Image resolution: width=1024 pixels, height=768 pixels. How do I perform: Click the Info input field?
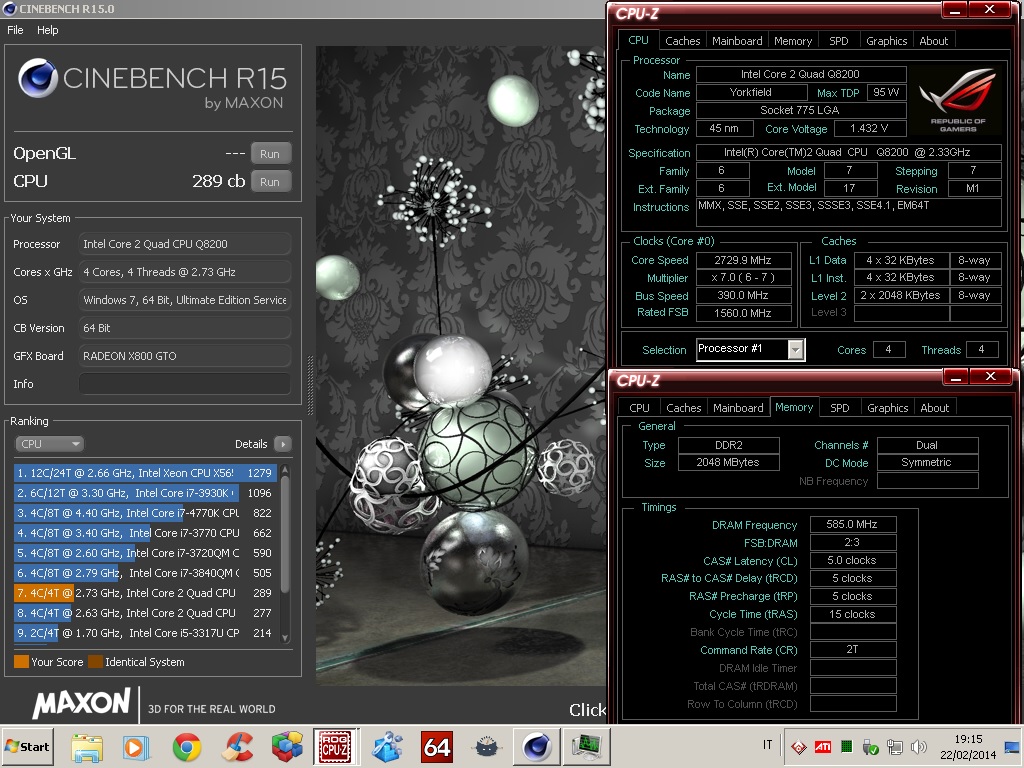click(185, 384)
